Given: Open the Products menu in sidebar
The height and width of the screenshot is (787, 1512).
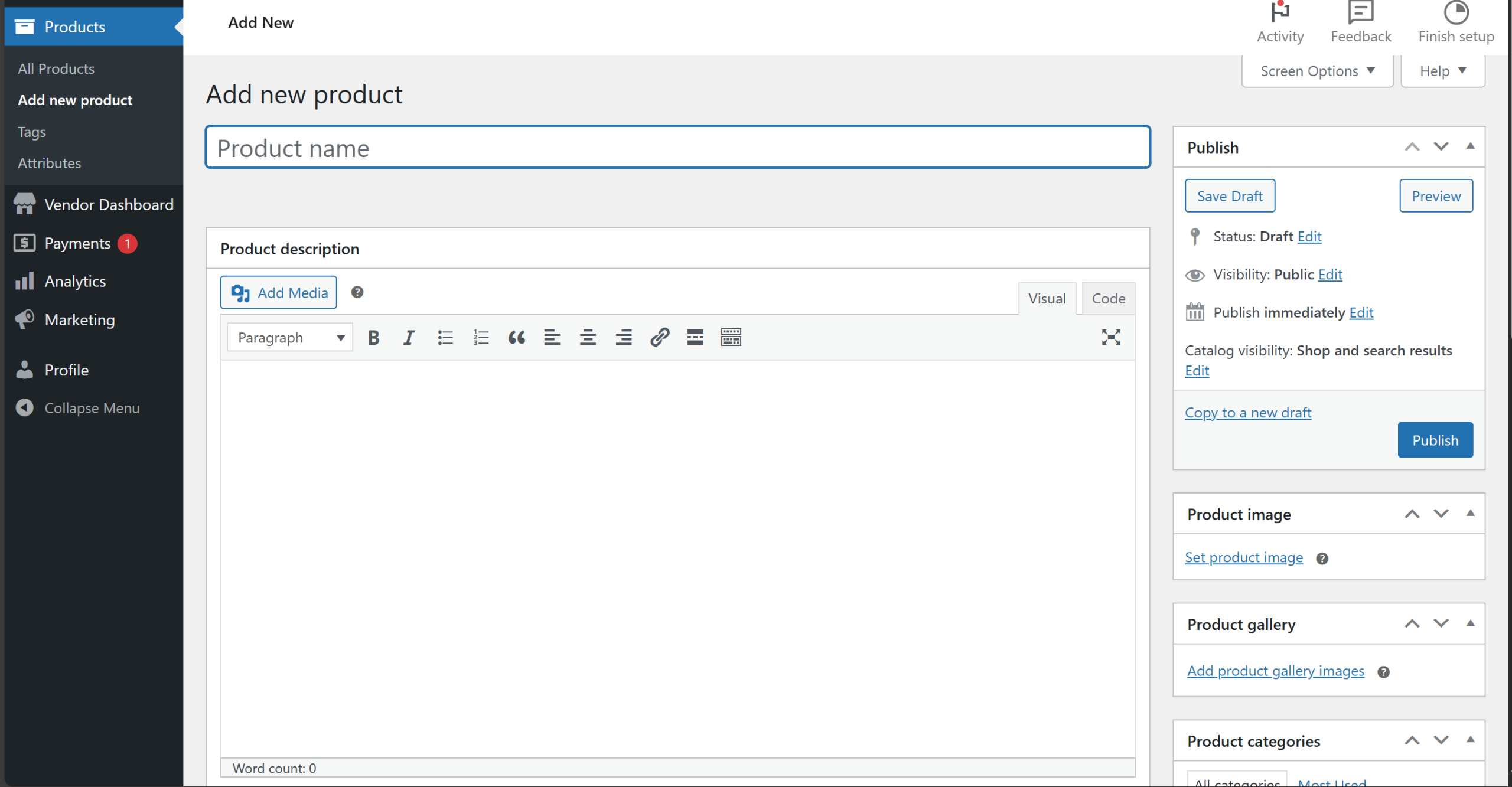Looking at the screenshot, I should 94,27.
